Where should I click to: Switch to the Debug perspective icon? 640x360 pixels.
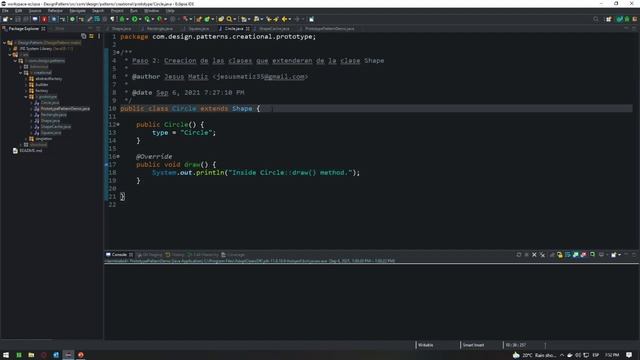pyautogui.click(x=627, y=19)
